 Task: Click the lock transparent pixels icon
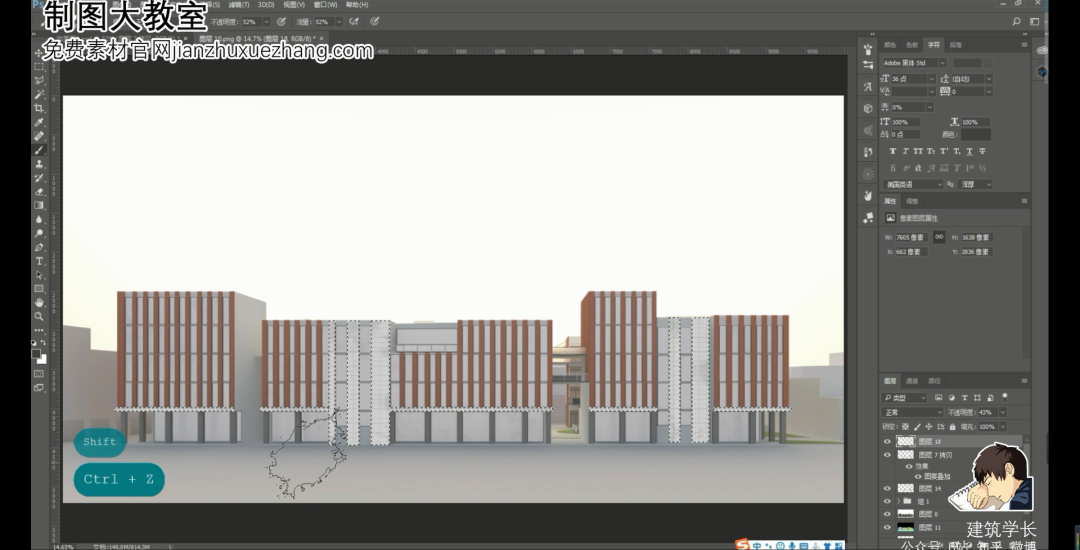905,427
